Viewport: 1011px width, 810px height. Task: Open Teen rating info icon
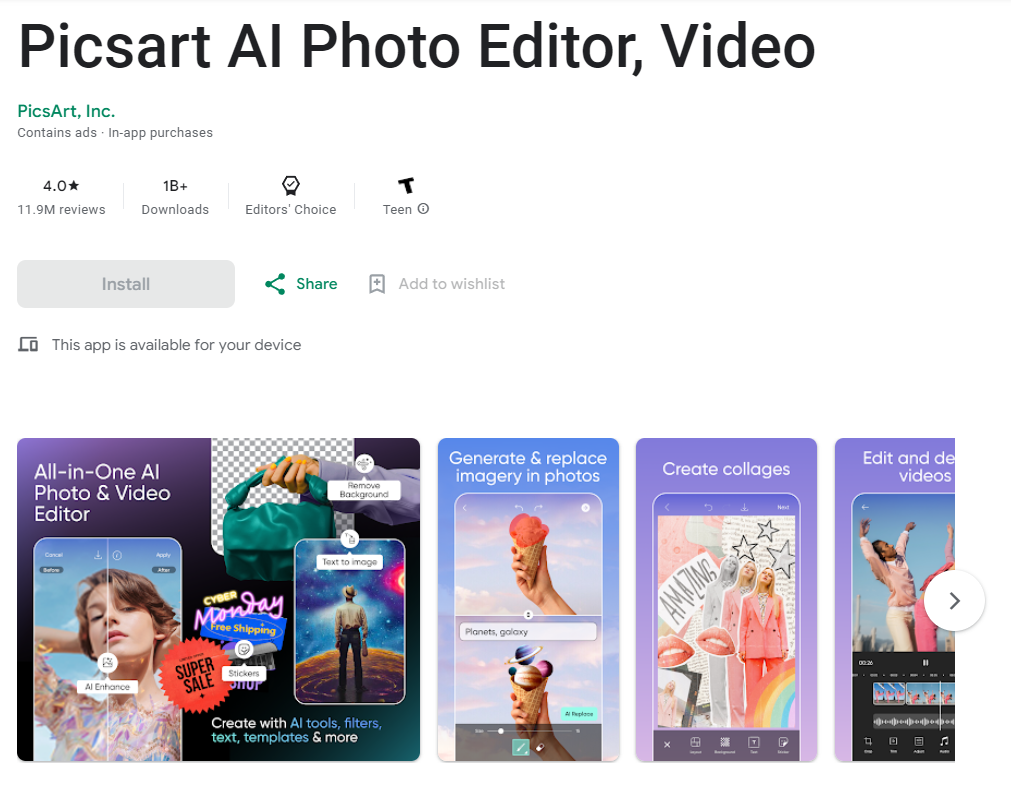pyautogui.click(x=423, y=209)
